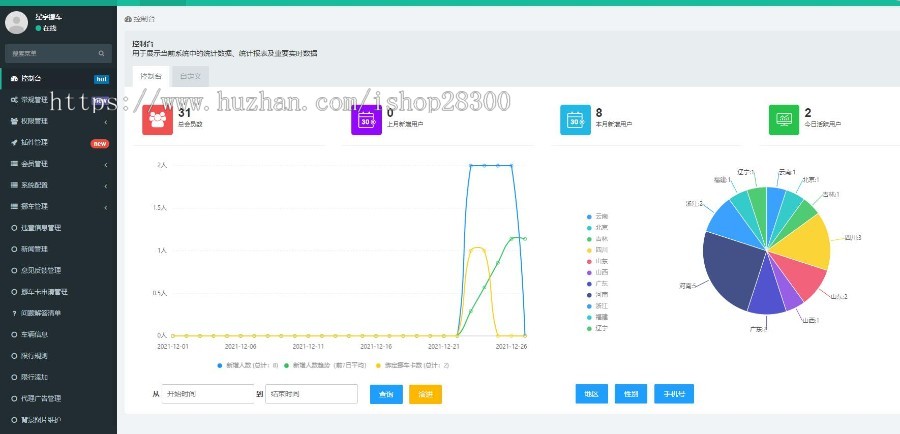Toggle 云南 in the pie chart legend
900x434 pixels.
click(x=598, y=216)
